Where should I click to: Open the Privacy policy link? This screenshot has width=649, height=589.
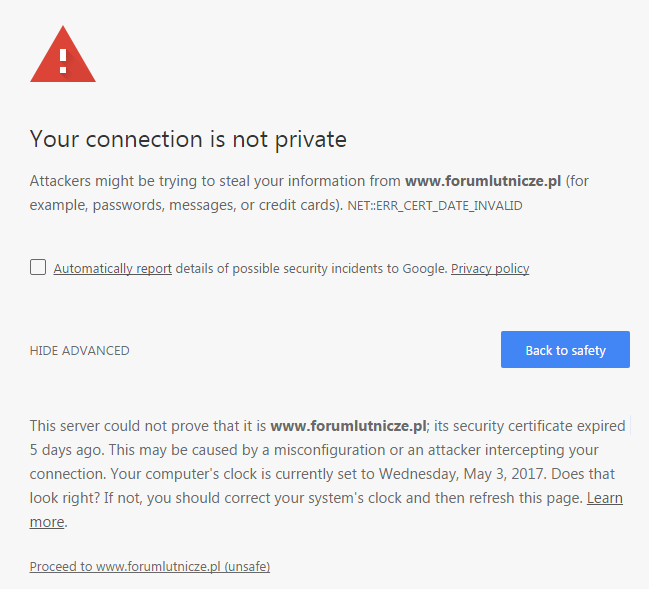click(490, 268)
